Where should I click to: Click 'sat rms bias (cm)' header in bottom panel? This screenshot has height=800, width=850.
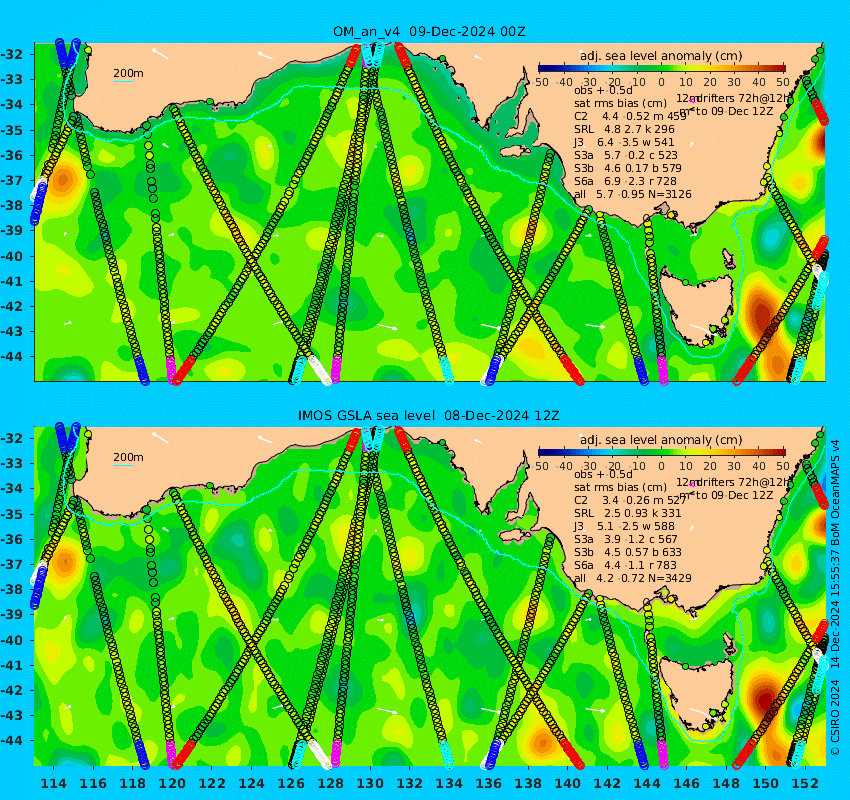[620, 487]
